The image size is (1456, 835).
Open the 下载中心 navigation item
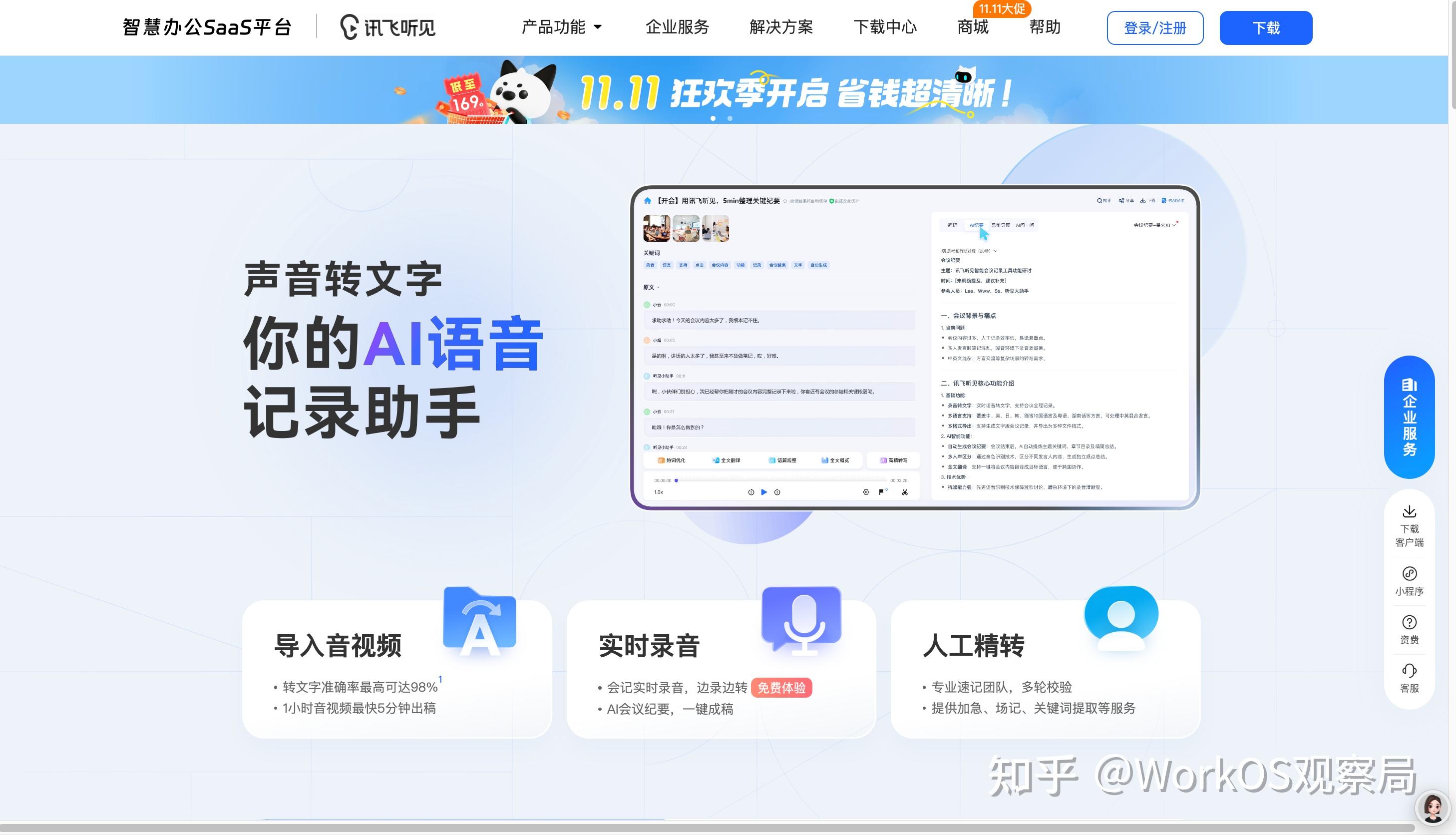(884, 27)
